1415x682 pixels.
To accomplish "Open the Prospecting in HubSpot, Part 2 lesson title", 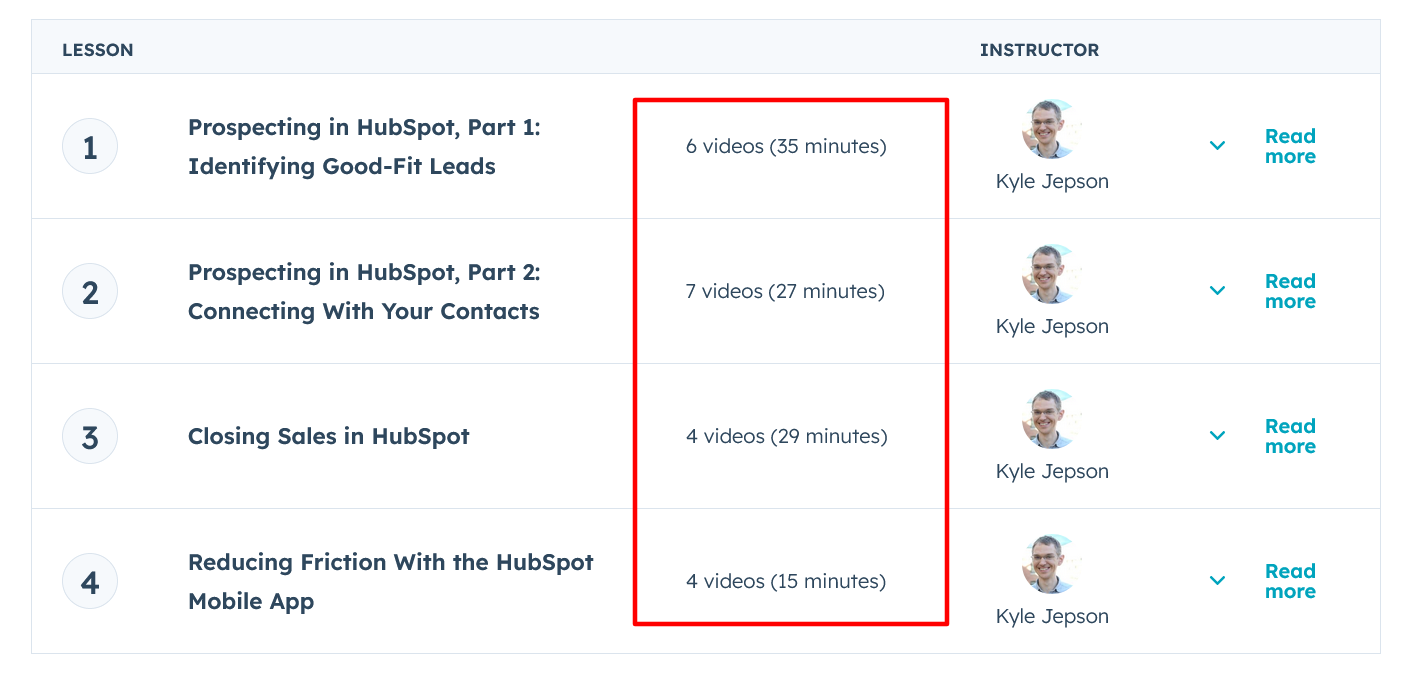I will (x=364, y=291).
